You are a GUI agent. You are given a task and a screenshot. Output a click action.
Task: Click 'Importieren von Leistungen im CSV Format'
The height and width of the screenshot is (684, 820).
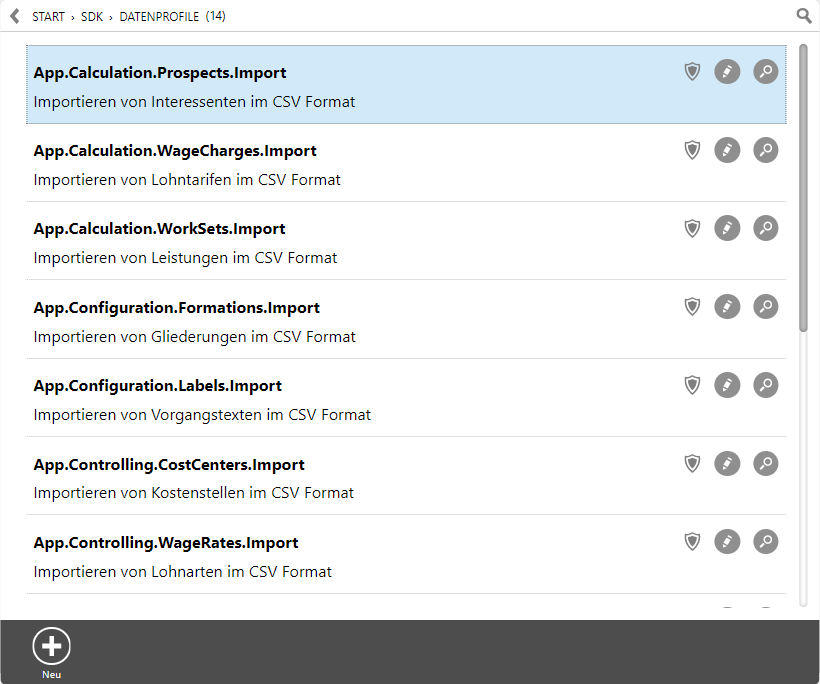[x=185, y=258]
